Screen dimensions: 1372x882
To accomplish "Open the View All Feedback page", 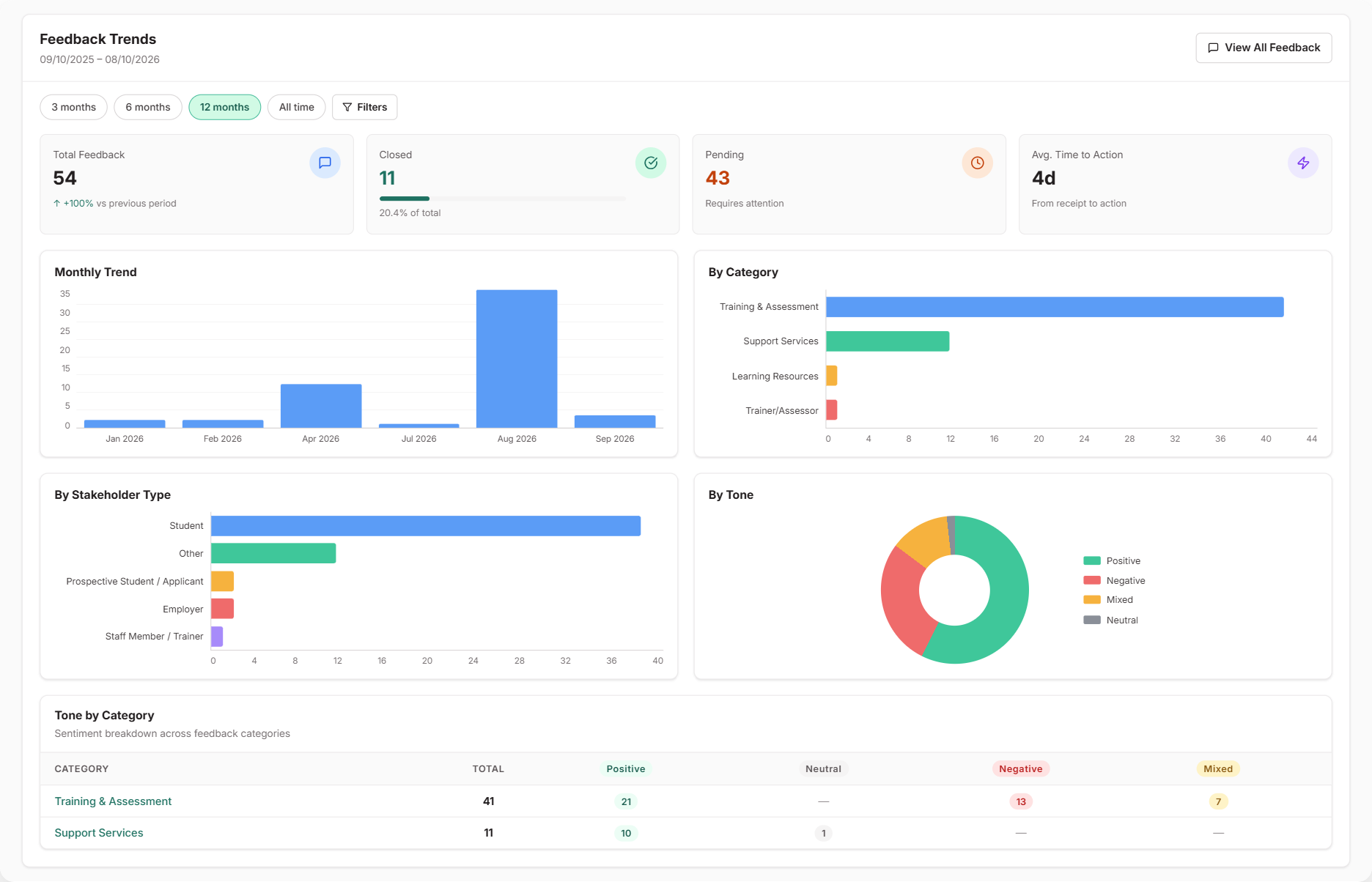I will pyautogui.click(x=1264, y=48).
